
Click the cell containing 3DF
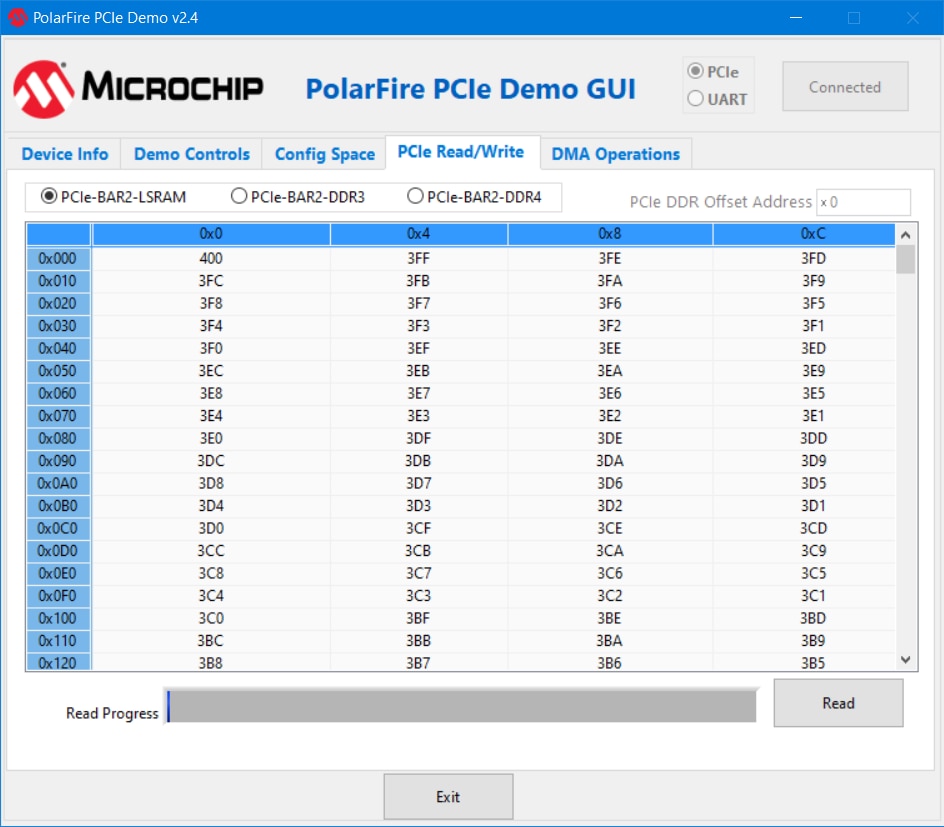point(418,438)
